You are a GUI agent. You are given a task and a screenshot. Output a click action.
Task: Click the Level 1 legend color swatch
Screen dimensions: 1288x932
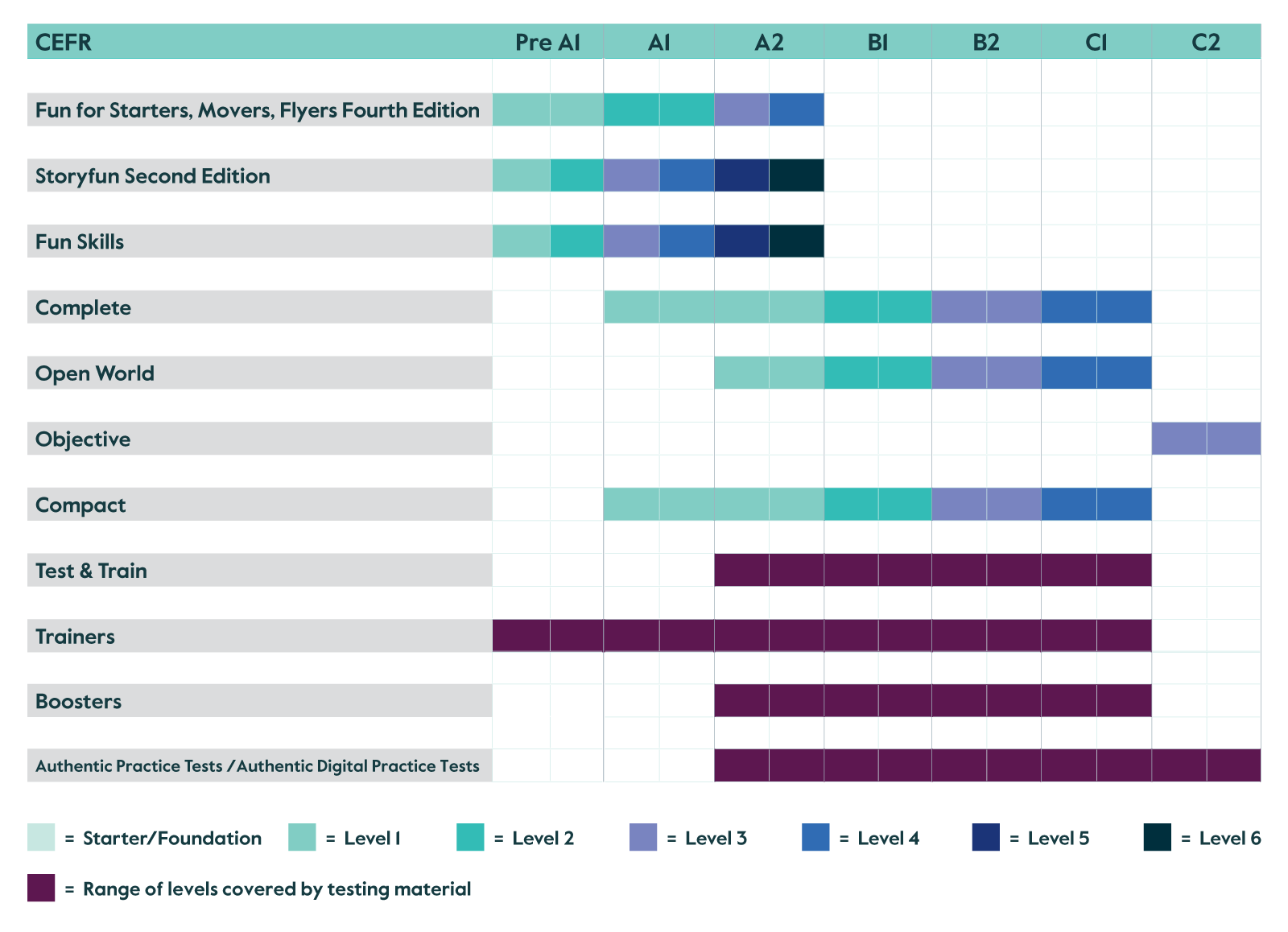302,837
